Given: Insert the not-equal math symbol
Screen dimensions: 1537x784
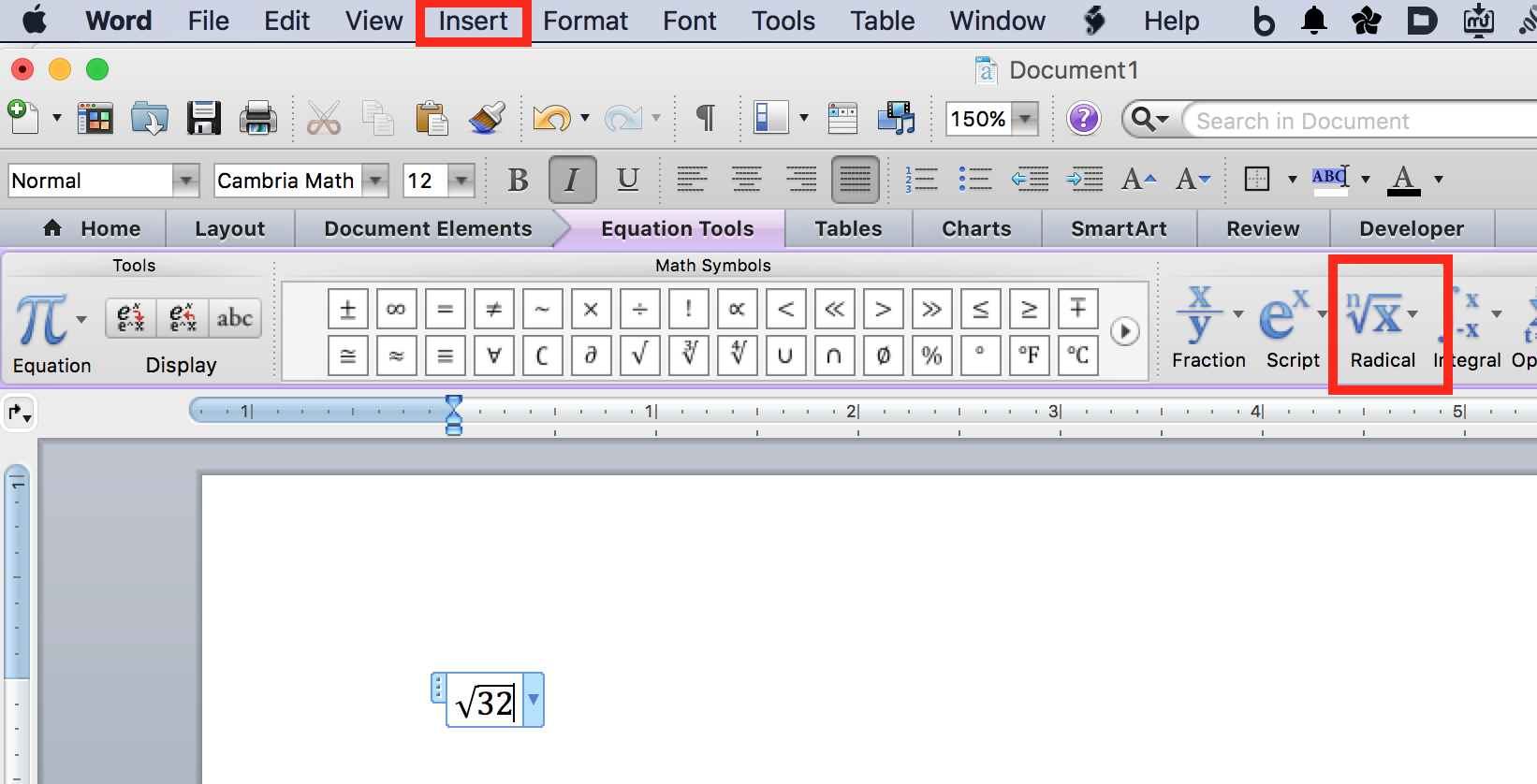Looking at the screenshot, I should (493, 309).
